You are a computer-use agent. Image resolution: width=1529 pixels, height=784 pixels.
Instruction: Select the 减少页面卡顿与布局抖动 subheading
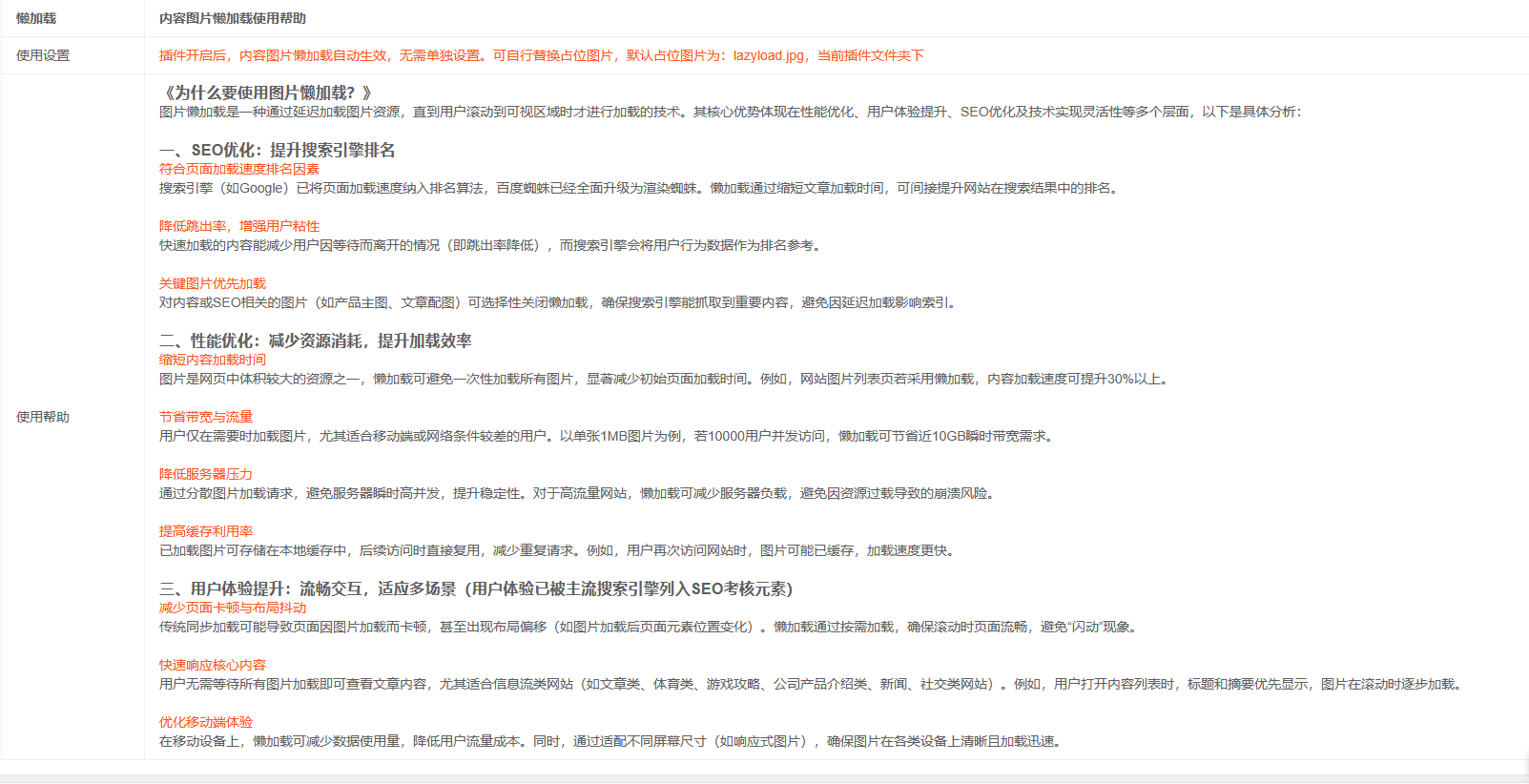(x=232, y=608)
